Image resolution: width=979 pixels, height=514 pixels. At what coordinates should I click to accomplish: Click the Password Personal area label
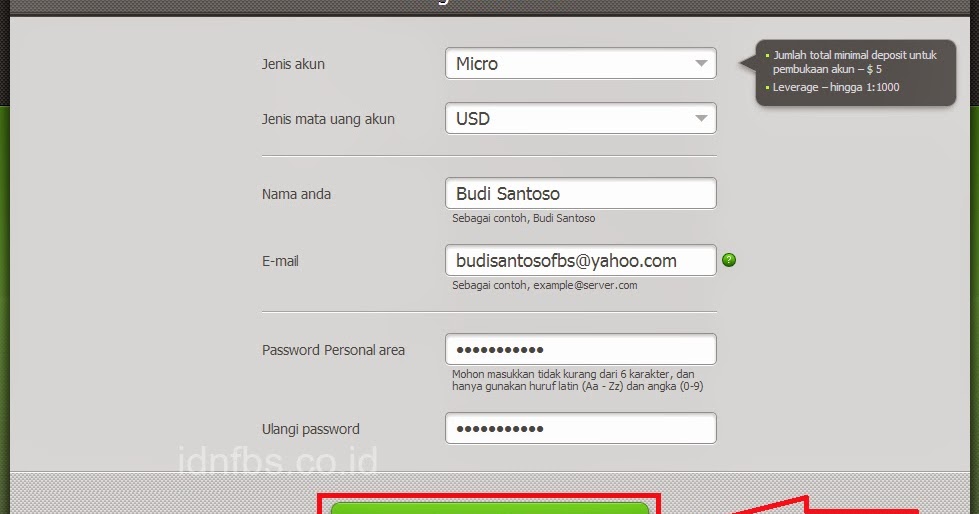point(333,350)
